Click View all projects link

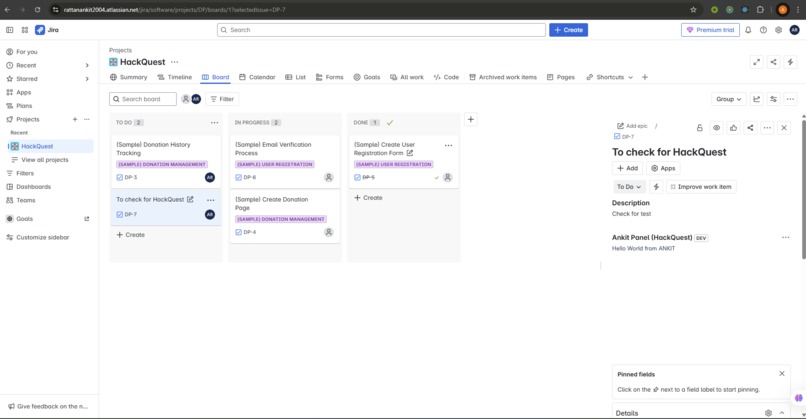point(45,160)
